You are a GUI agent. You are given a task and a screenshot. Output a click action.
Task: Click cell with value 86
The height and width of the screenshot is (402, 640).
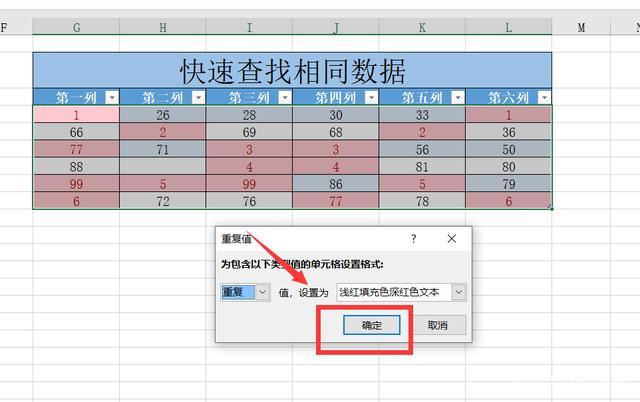[336, 184]
